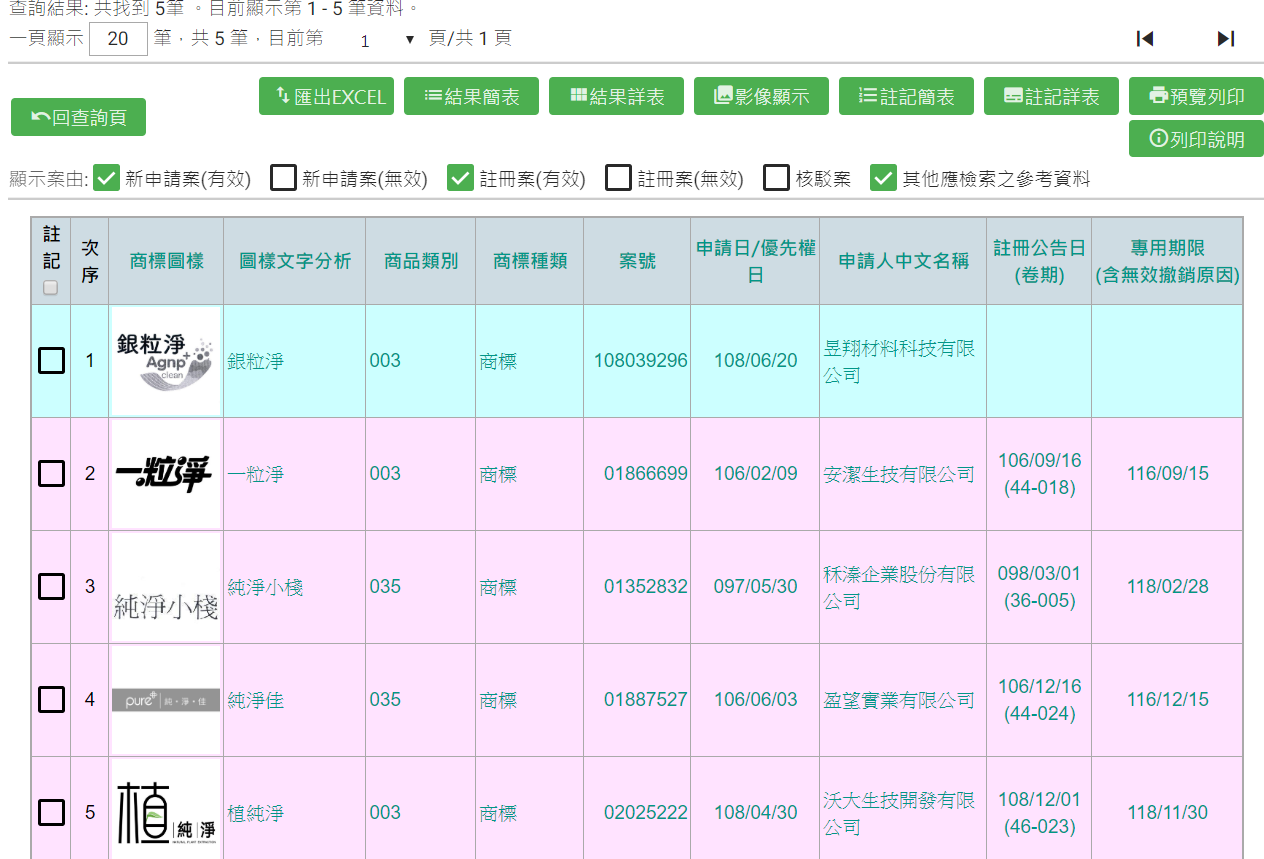Click the 匯出EXCEL export button
Viewport: 1264px width, 859px height.
[x=326, y=97]
